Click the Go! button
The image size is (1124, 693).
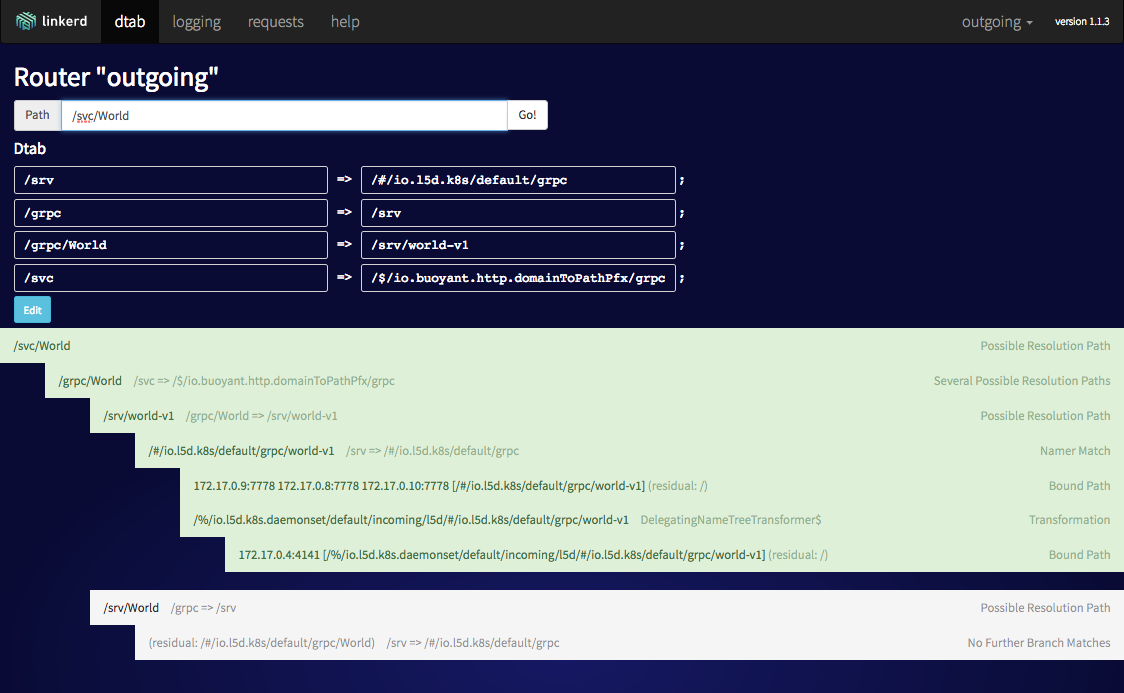(527, 115)
